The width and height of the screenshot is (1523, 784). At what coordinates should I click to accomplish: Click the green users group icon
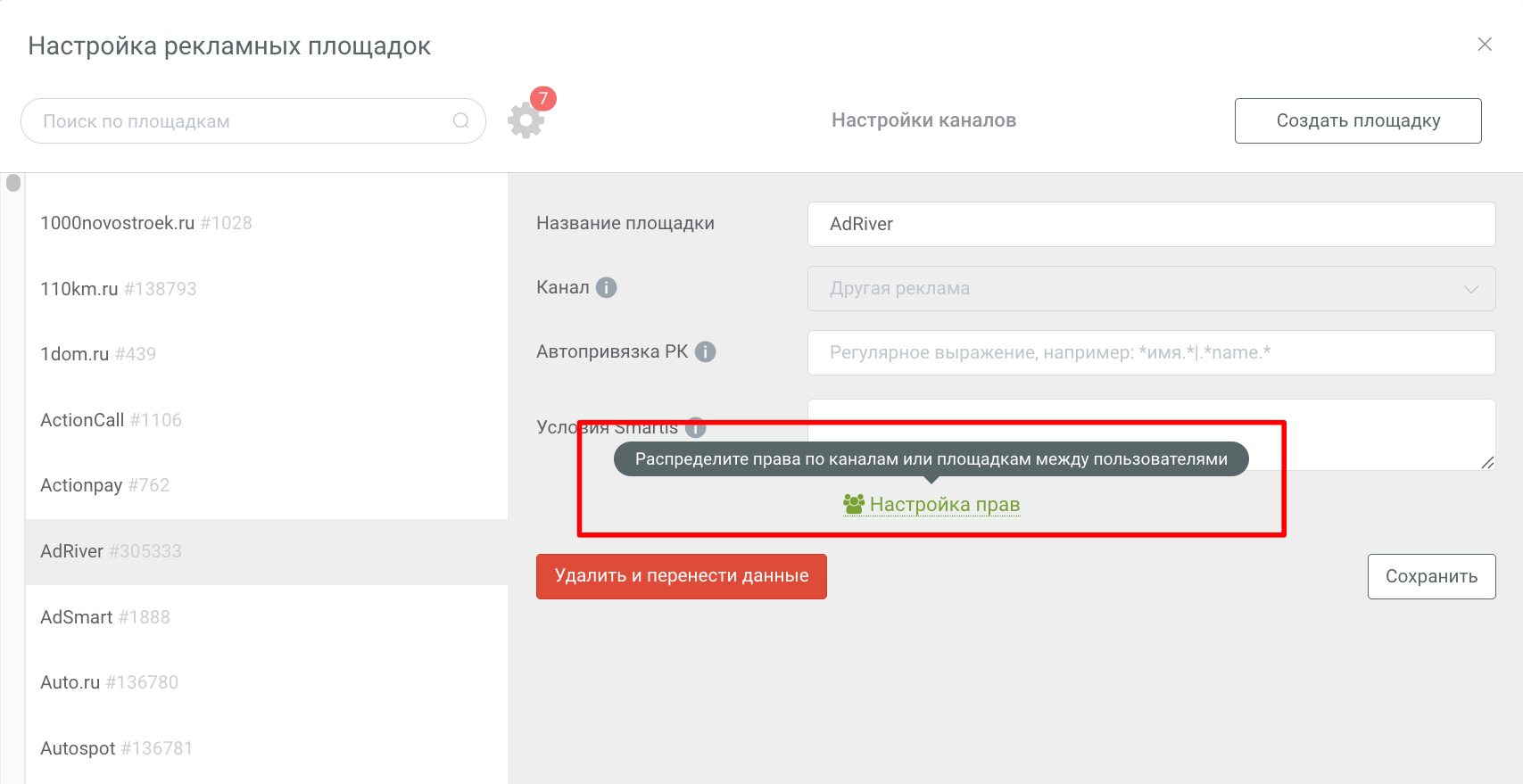coord(854,504)
